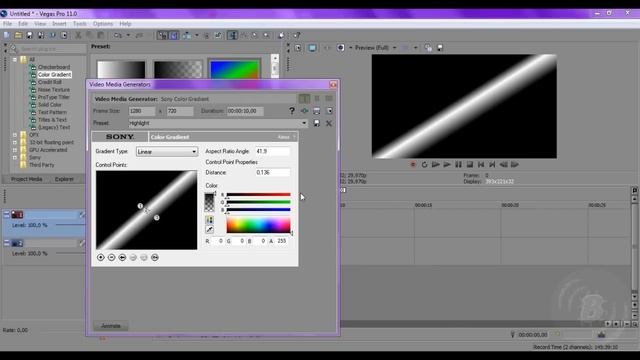Click the Go to End button under preview
Image resolution: width=640 pixels, height=360 pixels.
(x=492, y=164)
